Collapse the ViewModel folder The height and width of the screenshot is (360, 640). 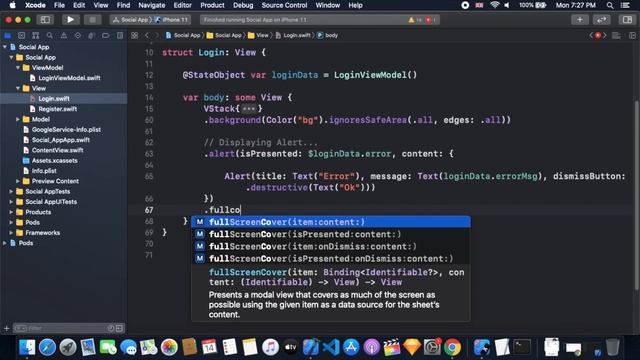click(18, 68)
